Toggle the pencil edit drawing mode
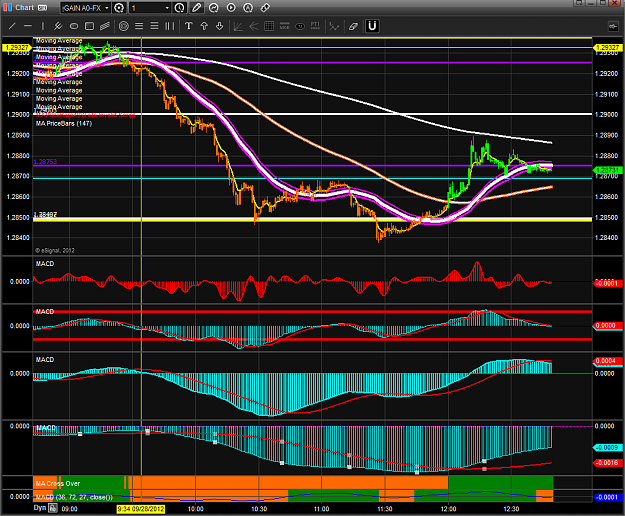 click(x=197, y=8)
